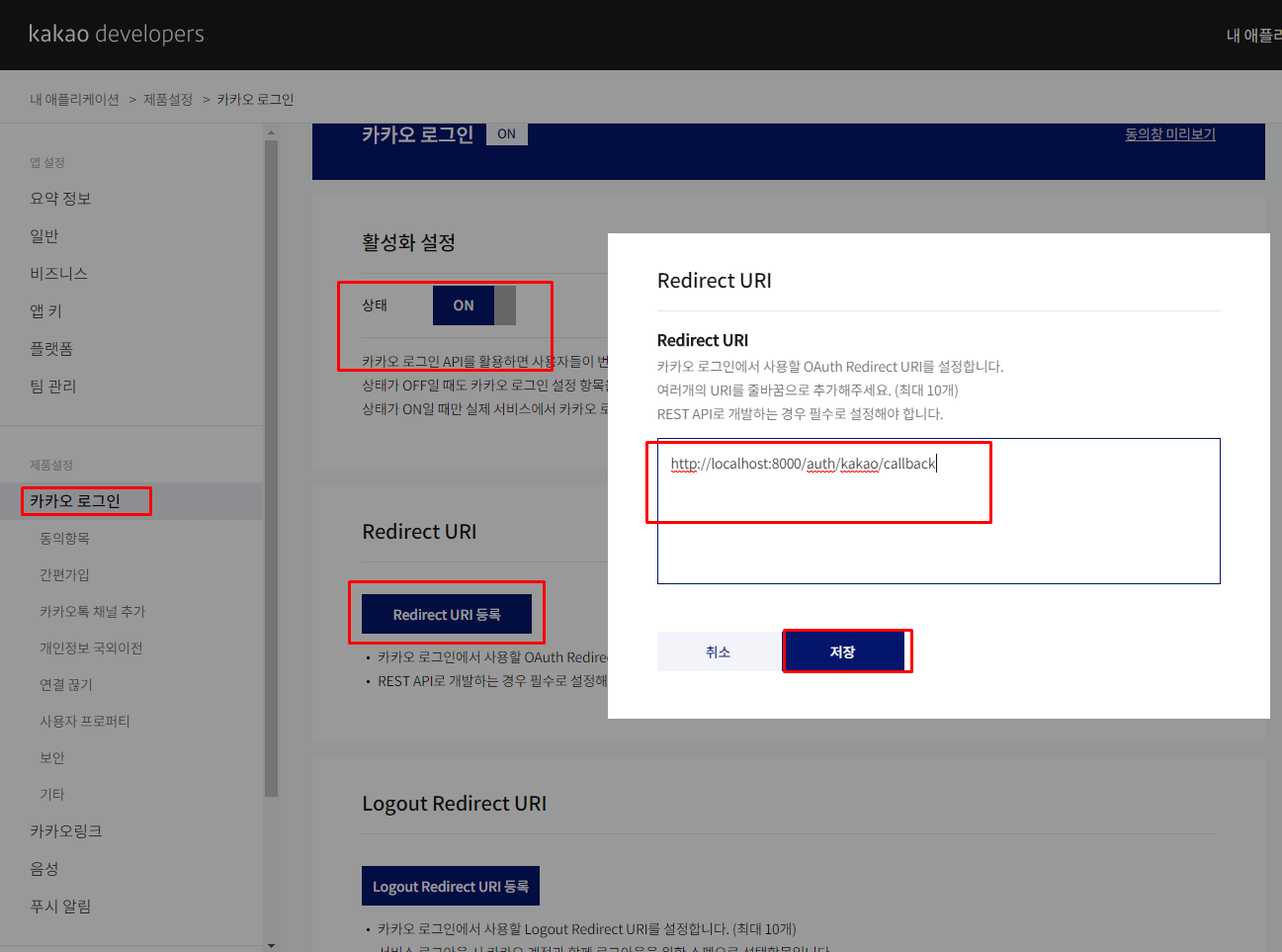
Task: Open 앱 키 page
Action: click(x=45, y=311)
